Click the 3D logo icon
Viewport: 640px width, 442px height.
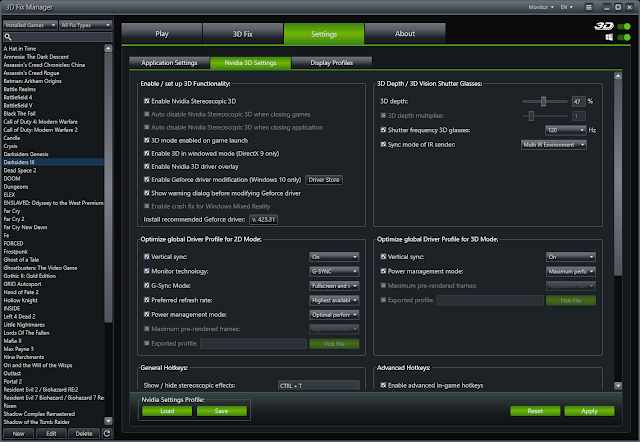pos(604,26)
